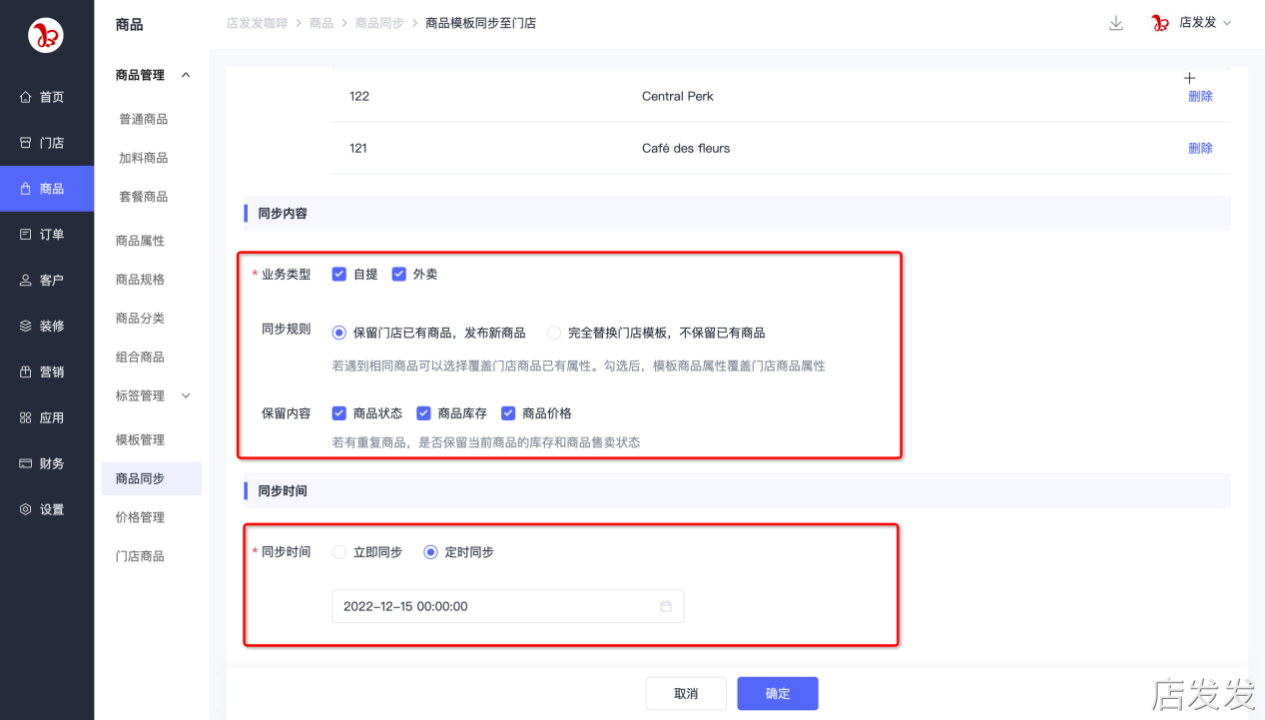Click the 店发发 account avatar icon

[1161, 23]
